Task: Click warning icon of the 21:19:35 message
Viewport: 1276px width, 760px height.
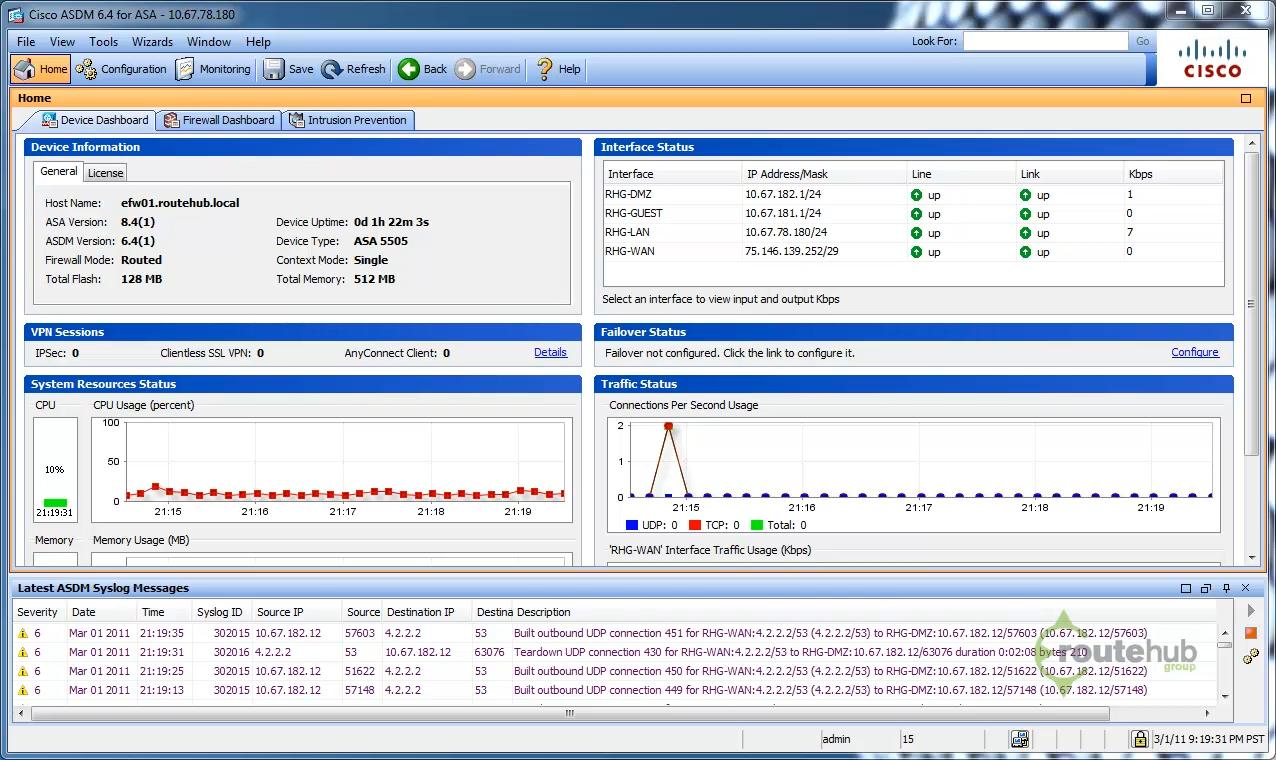Action: tap(23, 633)
